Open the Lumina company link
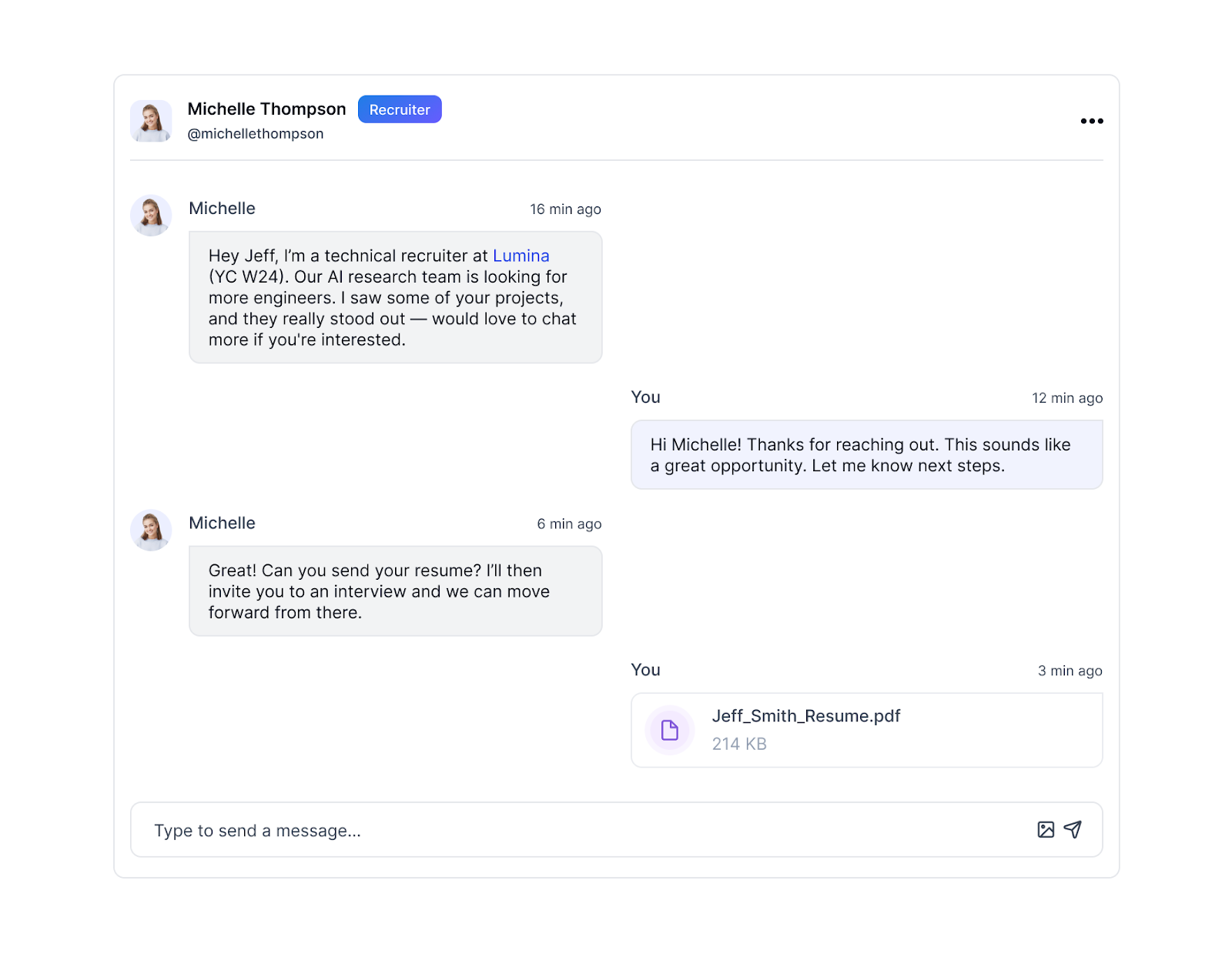 [x=521, y=256]
